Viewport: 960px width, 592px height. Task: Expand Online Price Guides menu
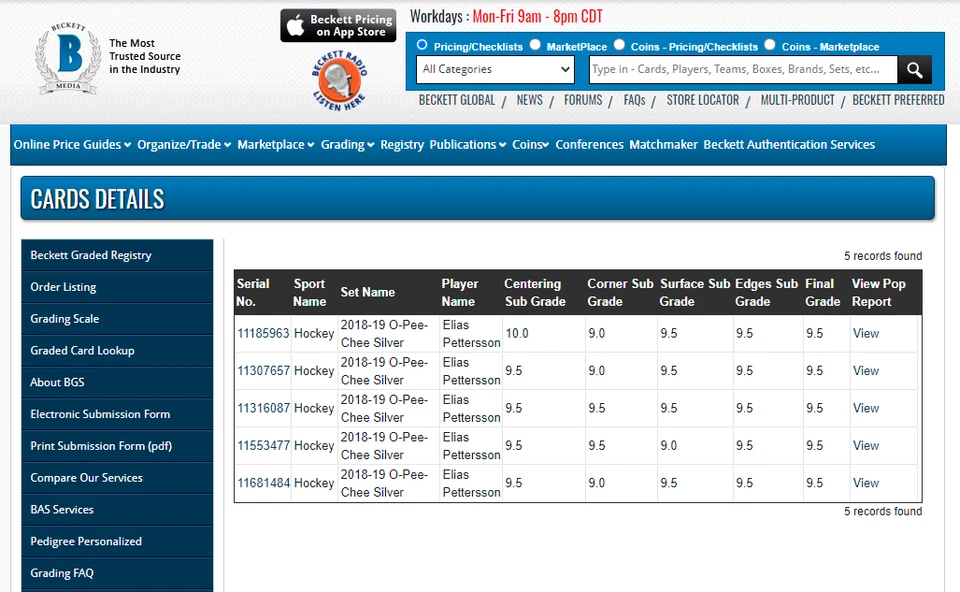pos(72,144)
